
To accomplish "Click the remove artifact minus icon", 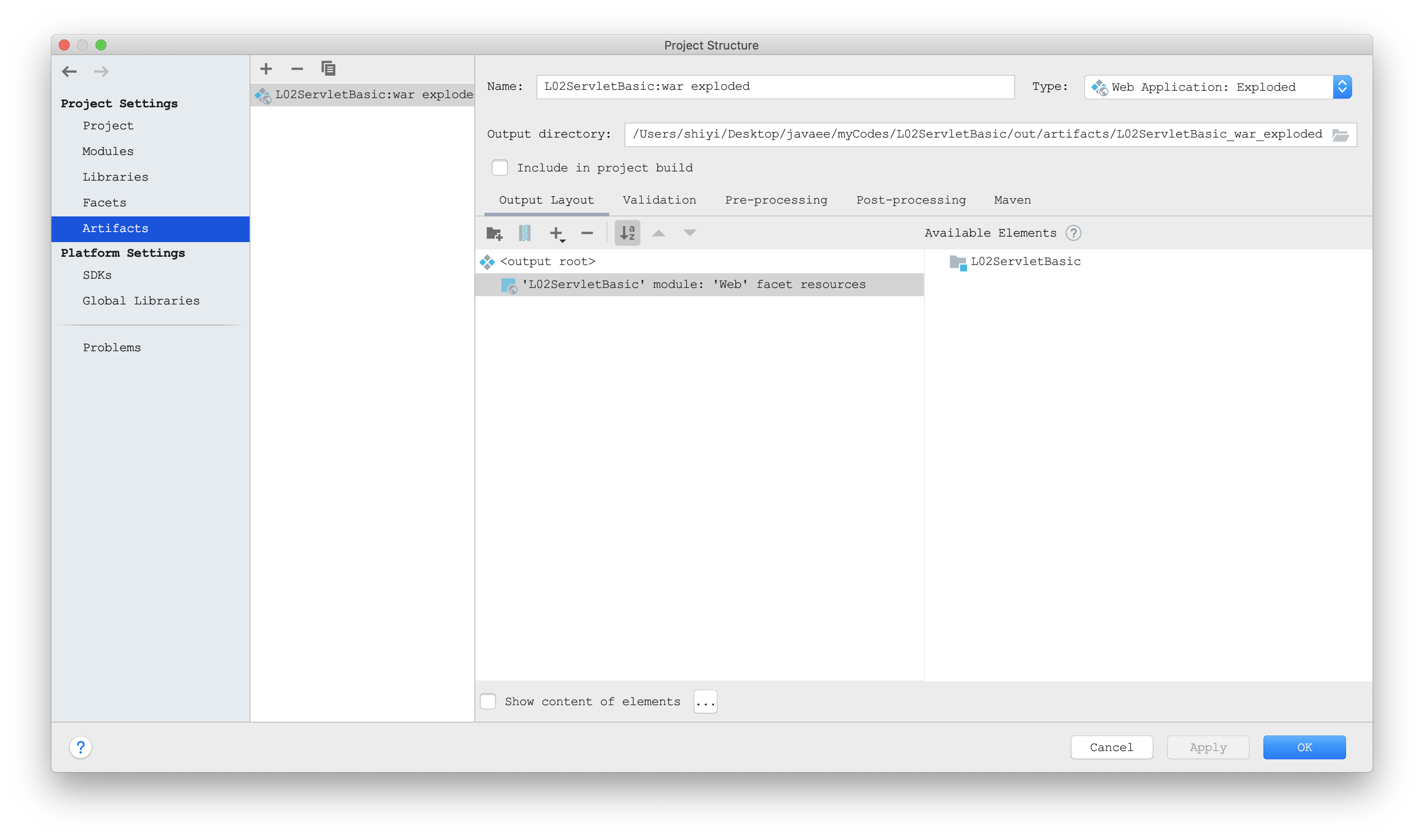I will (297, 69).
